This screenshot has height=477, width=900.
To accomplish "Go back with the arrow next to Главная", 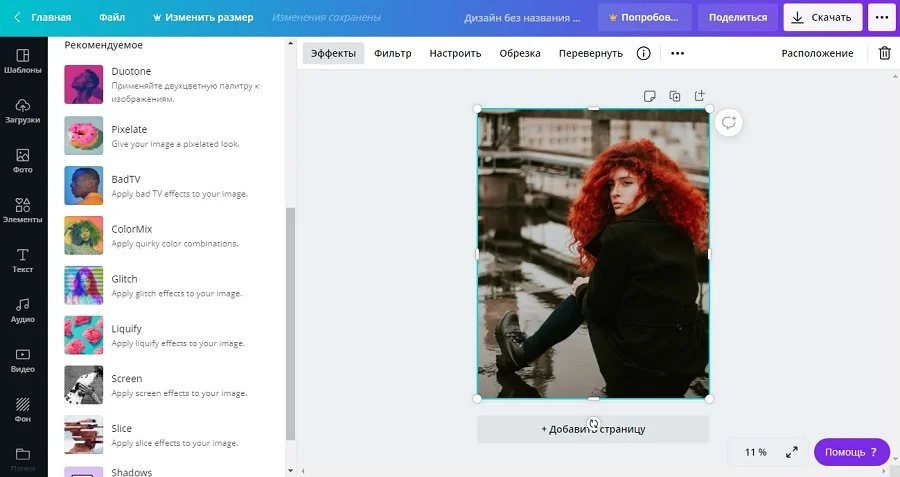I will 17,17.
